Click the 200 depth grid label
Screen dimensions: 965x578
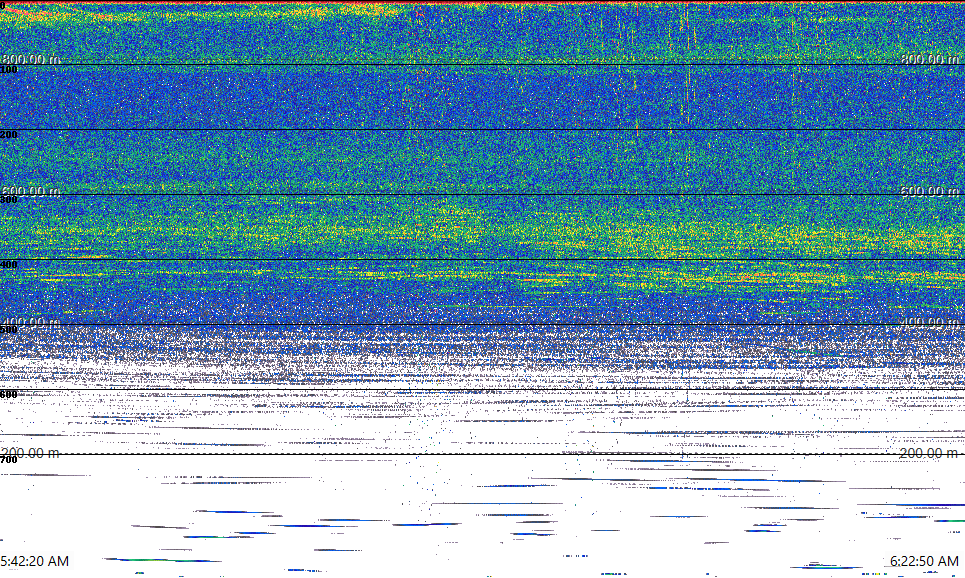[9, 135]
